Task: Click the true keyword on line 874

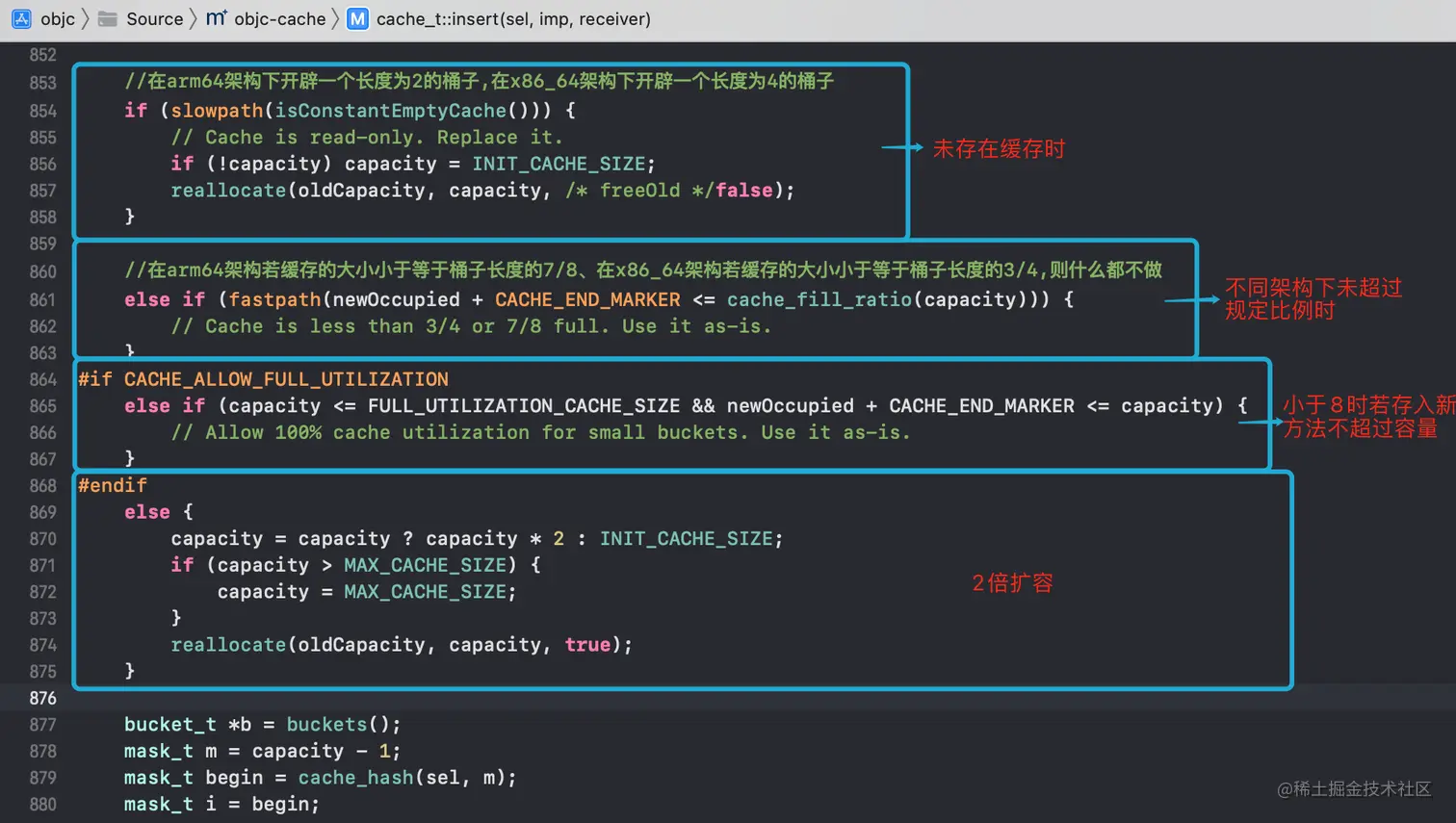Action: click(x=587, y=645)
